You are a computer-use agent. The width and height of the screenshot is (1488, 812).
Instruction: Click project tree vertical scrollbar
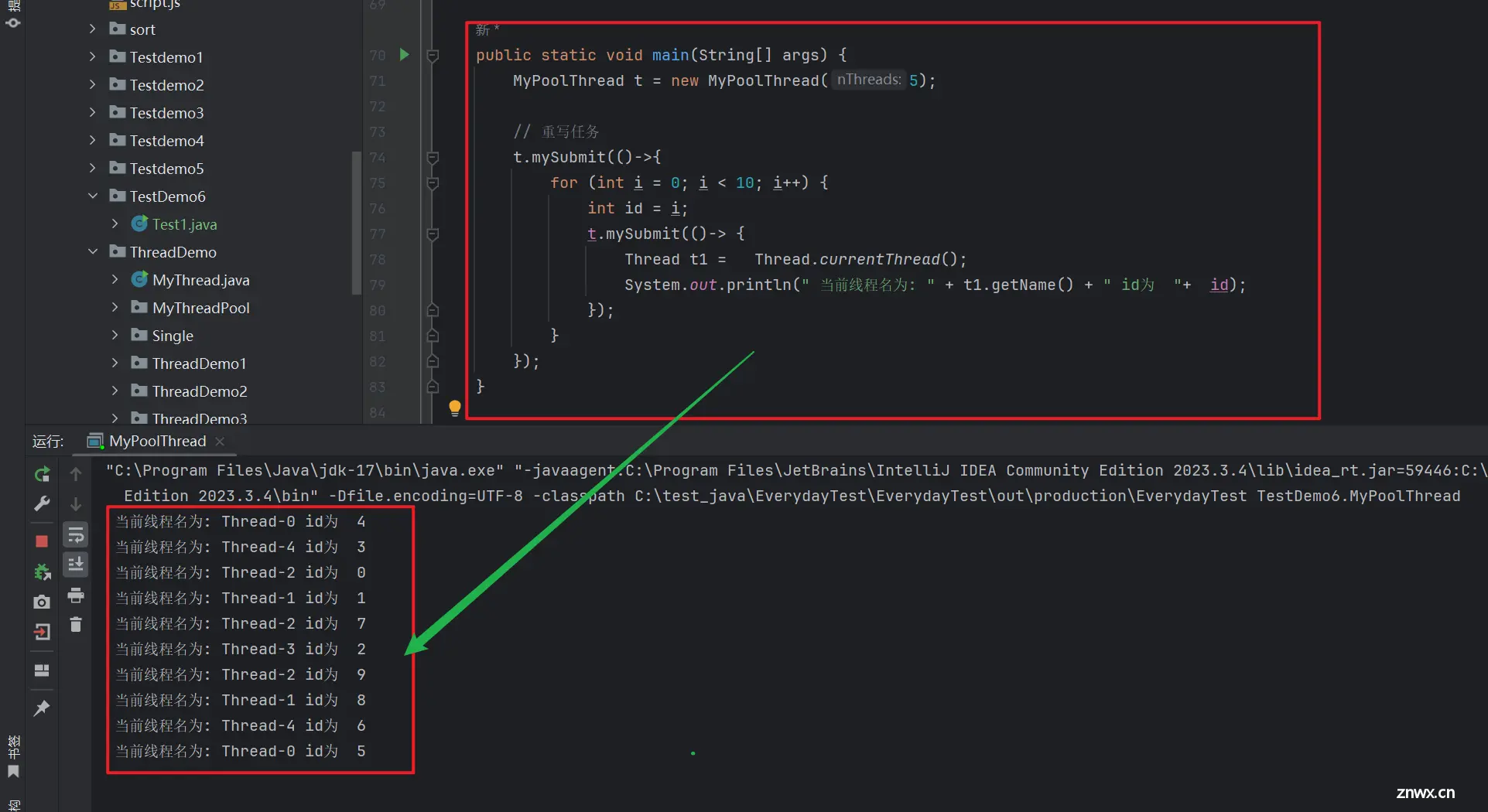[356, 223]
